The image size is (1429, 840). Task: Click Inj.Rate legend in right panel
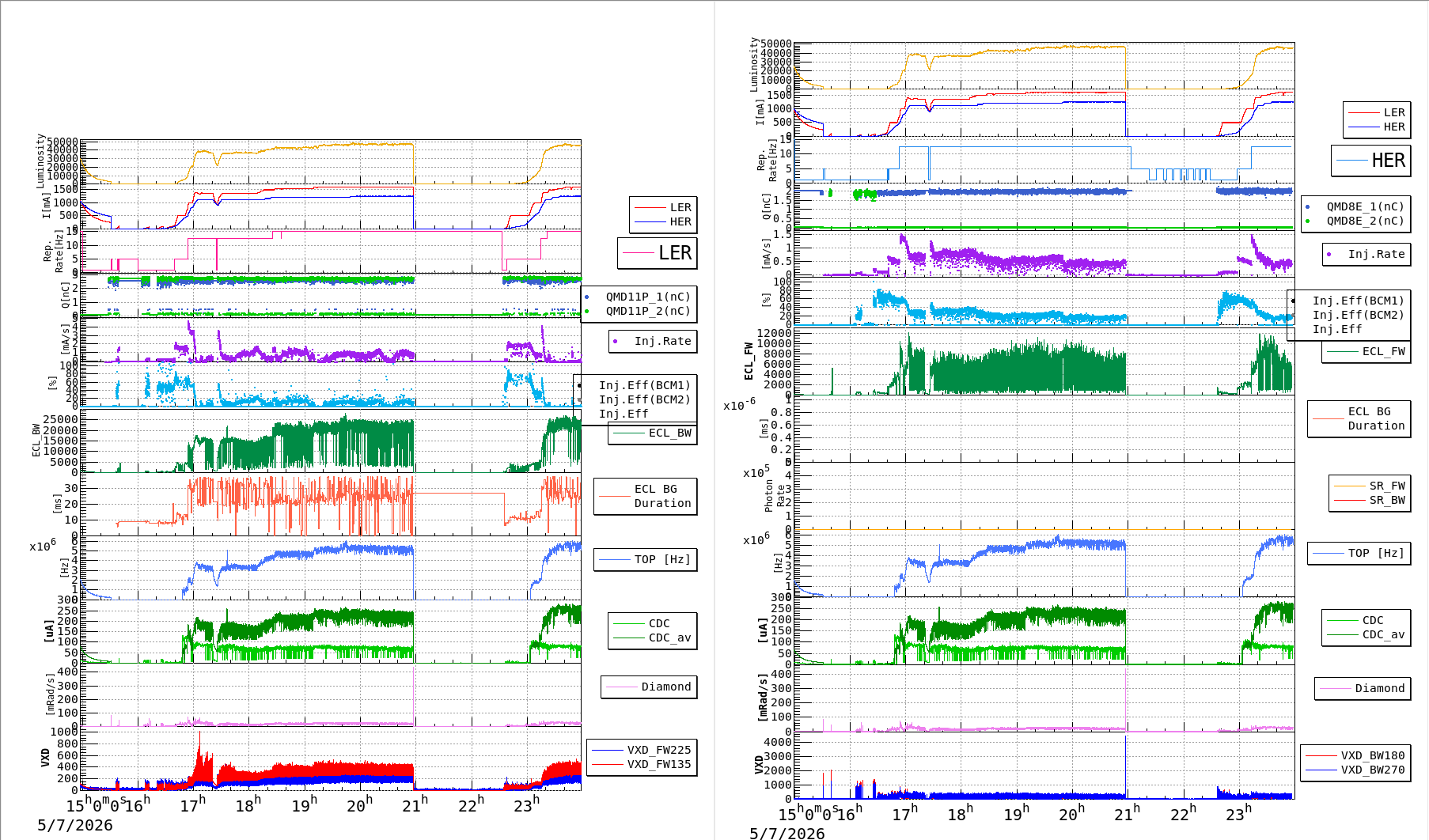pyautogui.click(x=1376, y=254)
